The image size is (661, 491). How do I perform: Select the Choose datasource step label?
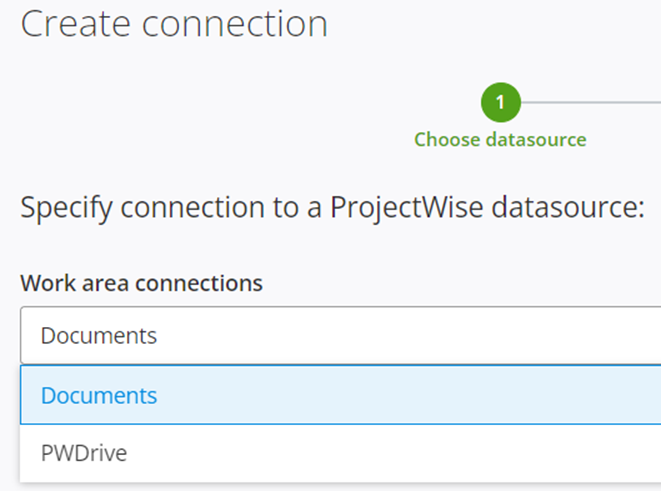pyautogui.click(x=500, y=140)
